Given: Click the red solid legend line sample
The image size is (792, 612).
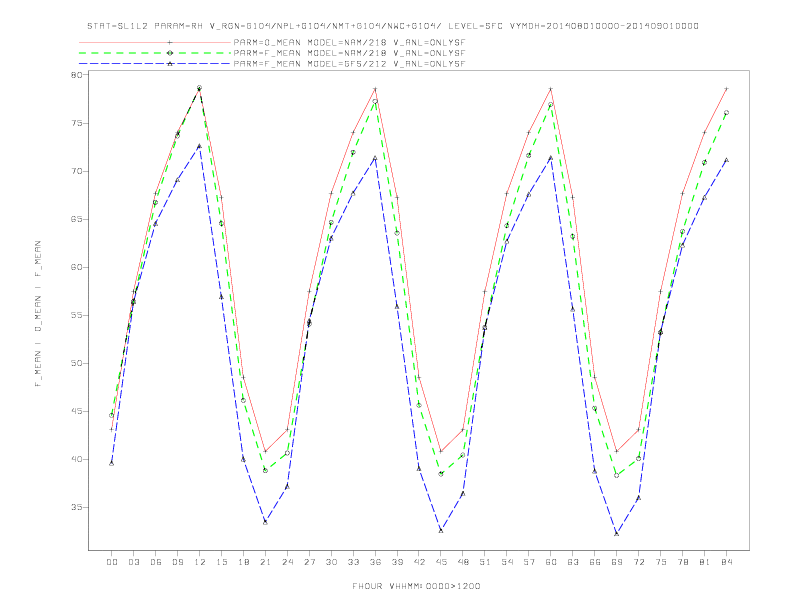Looking at the screenshot, I should 155,42.
